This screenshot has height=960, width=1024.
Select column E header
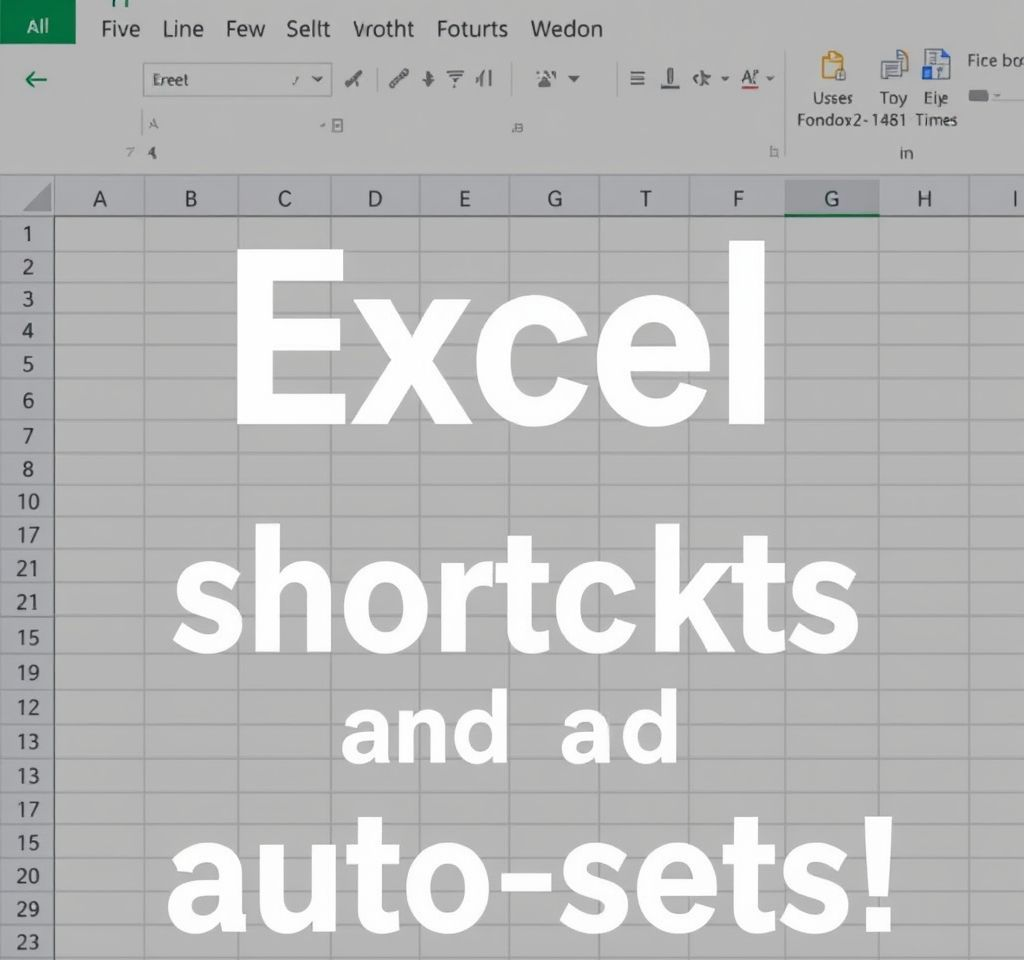[464, 199]
